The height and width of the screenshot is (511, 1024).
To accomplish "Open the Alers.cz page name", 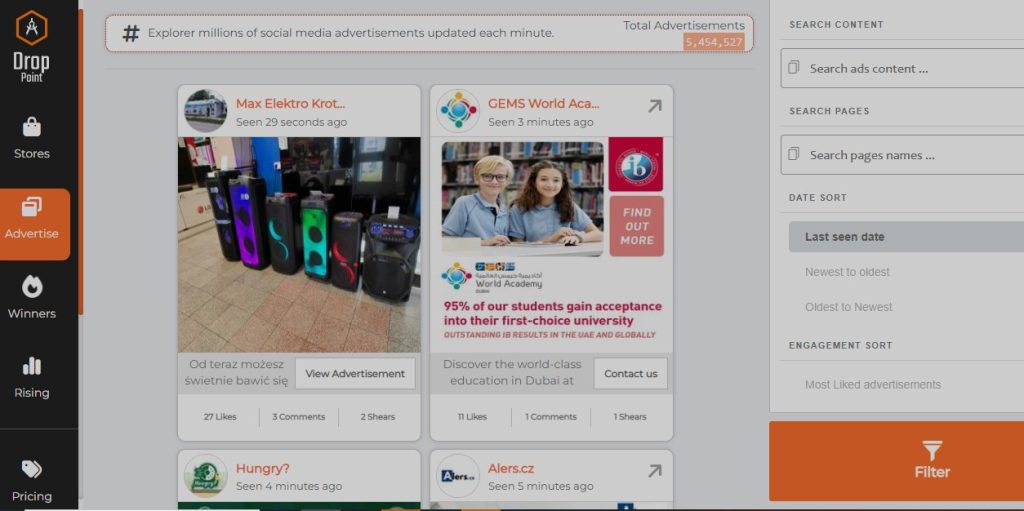I will click(511, 469).
